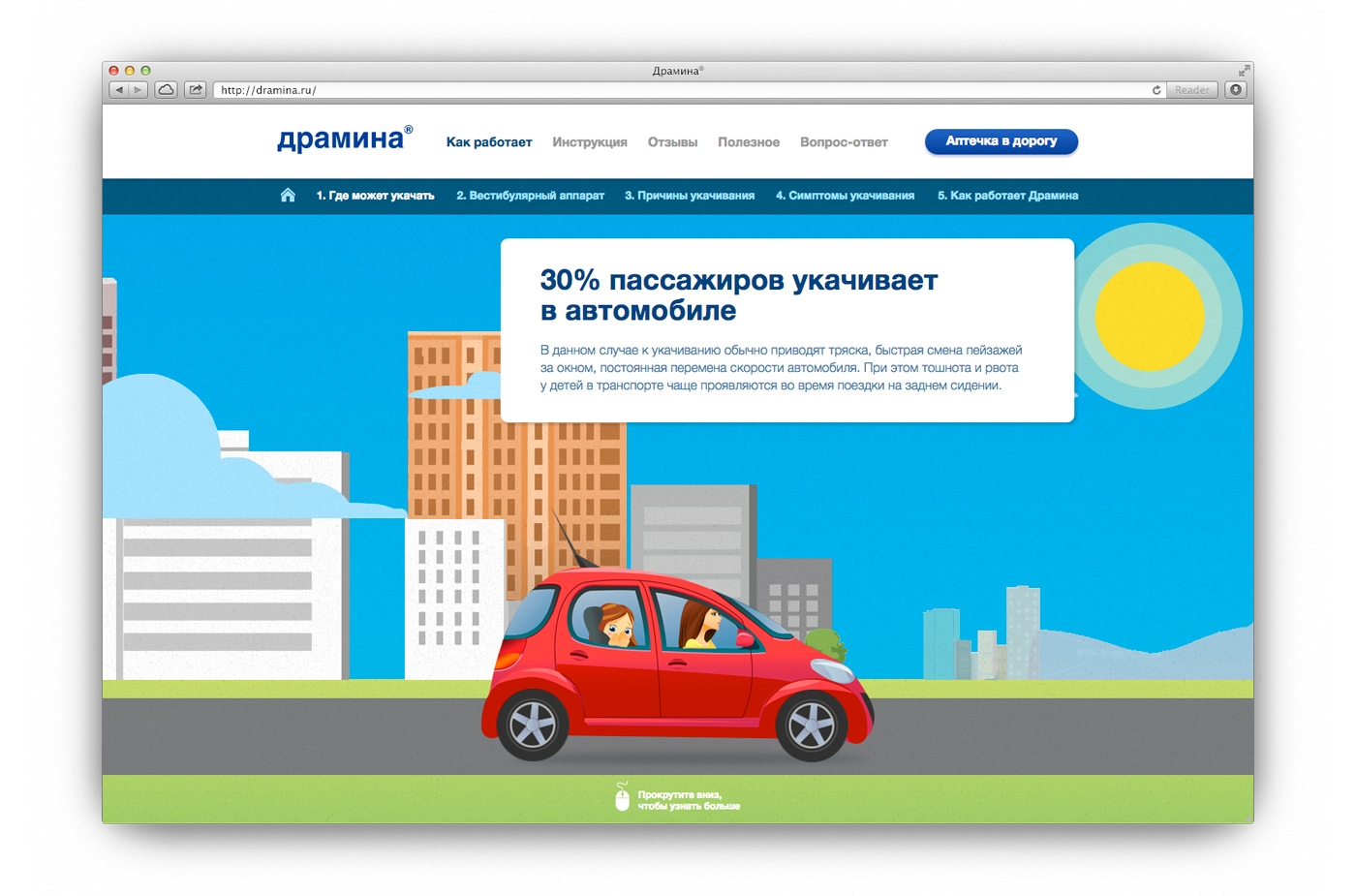
Task: Click the Safari back arrow button
Action: (119, 90)
